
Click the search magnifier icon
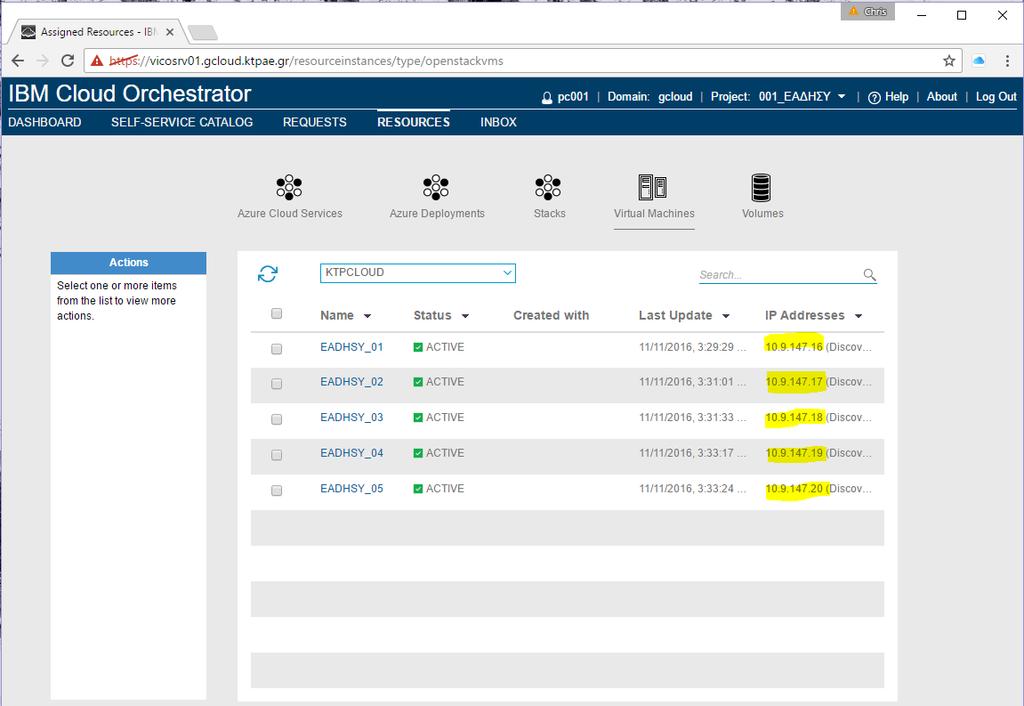click(869, 274)
